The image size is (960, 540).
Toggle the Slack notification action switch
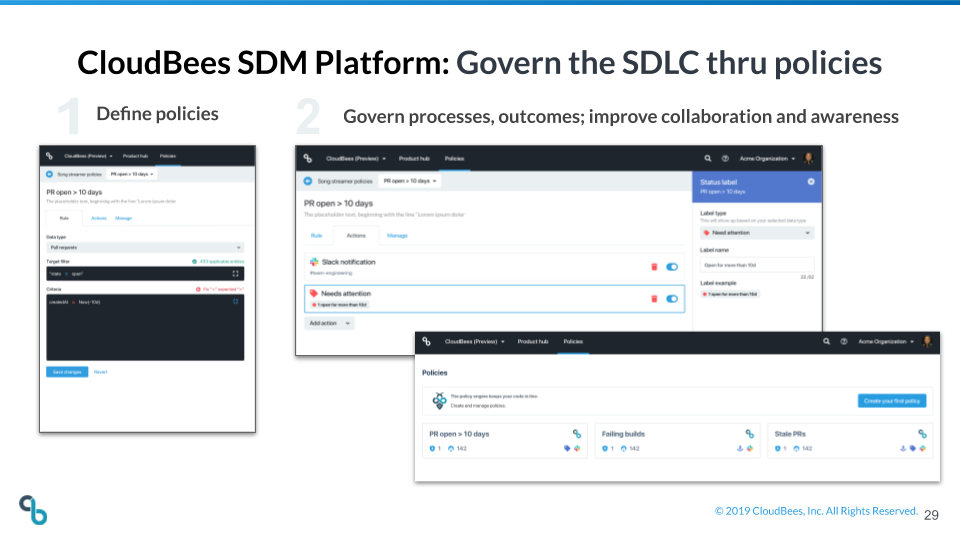tap(672, 267)
